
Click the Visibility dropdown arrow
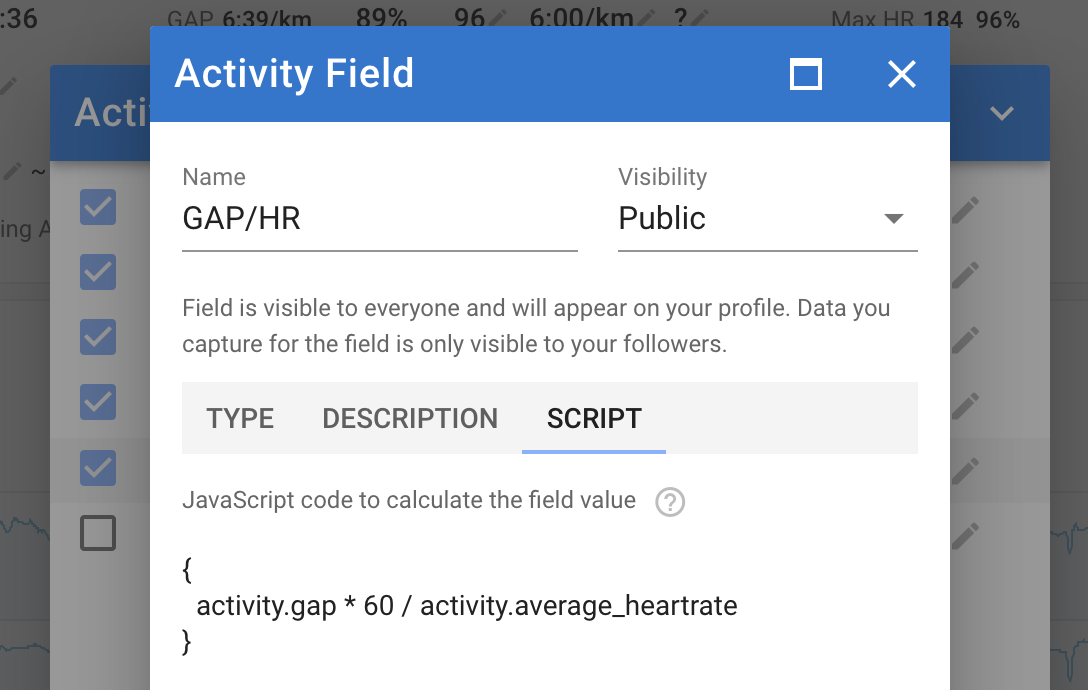point(894,219)
